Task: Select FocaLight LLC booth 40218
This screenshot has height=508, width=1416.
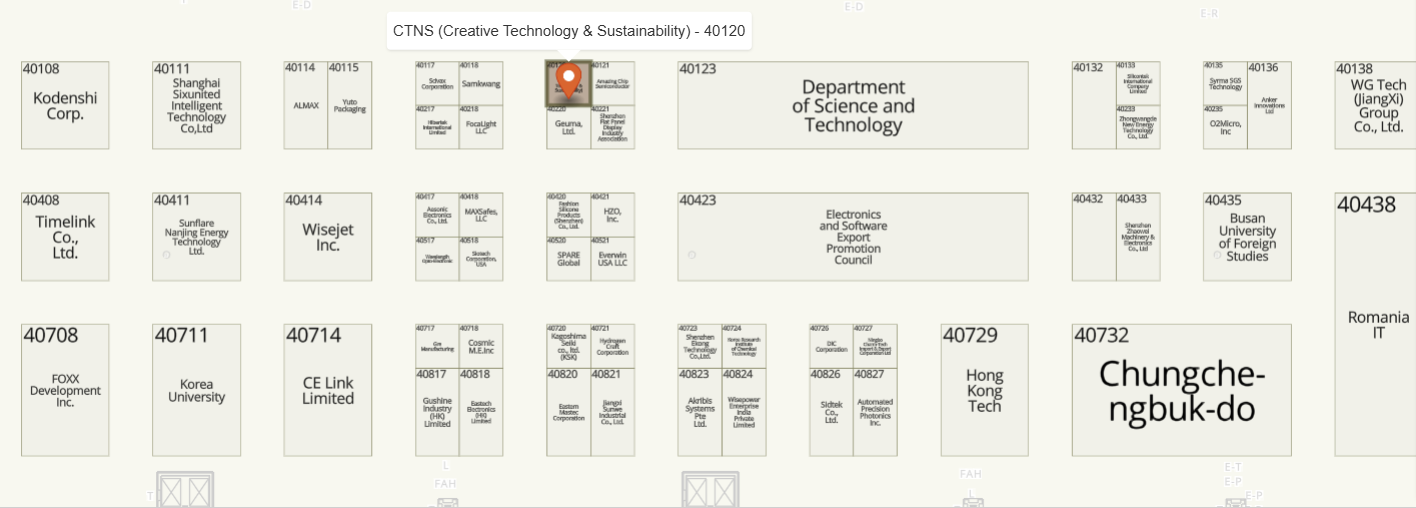Action: pyautogui.click(x=481, y=127)
